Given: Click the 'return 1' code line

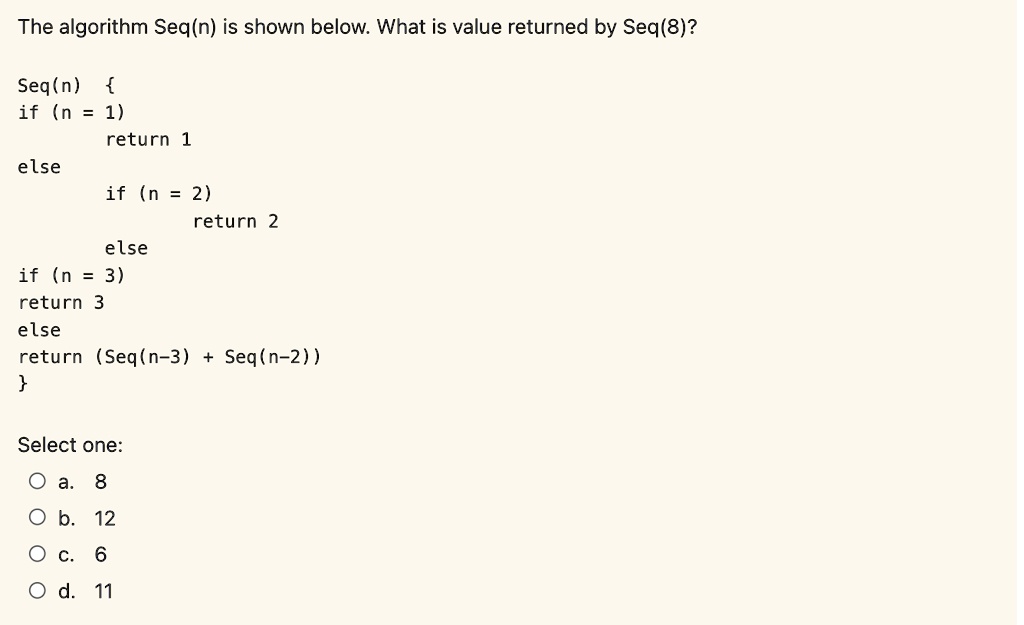Looking at the screenshot, I should tap(148, 140).
